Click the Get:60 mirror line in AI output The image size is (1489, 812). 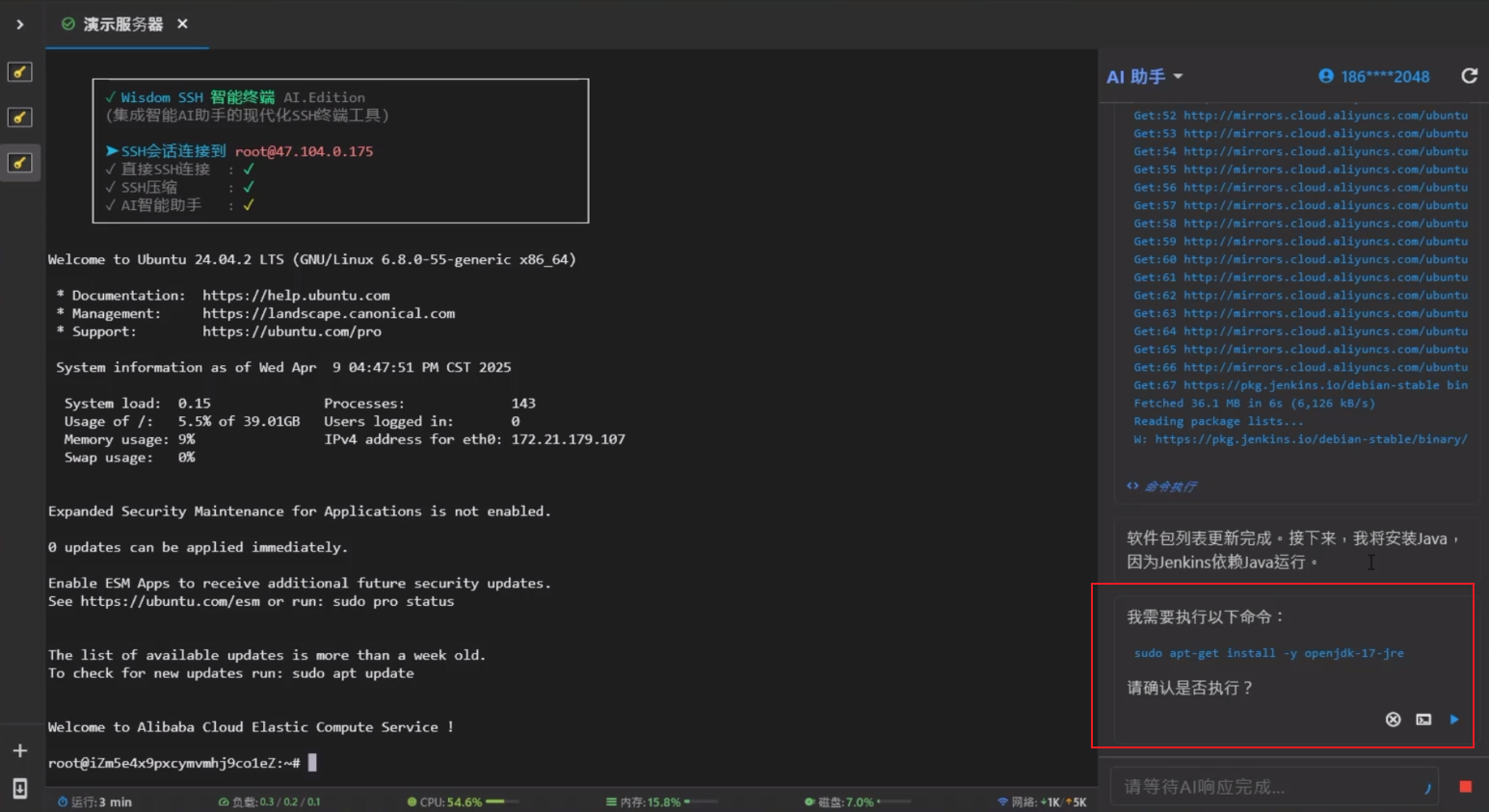point(1300,259)
